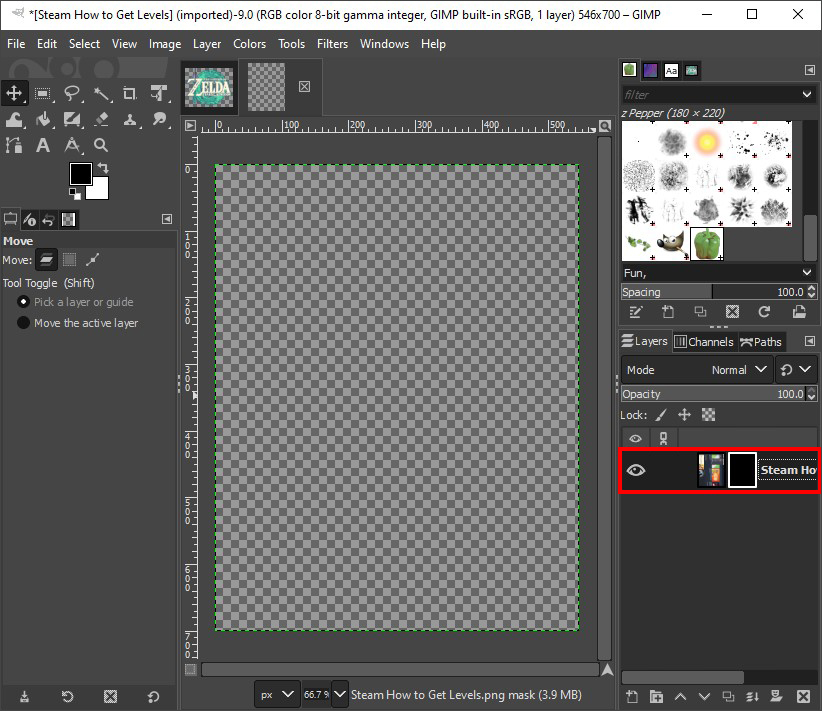Switch to the Channels tab
The image size is (822, 711).
[704, 342]
